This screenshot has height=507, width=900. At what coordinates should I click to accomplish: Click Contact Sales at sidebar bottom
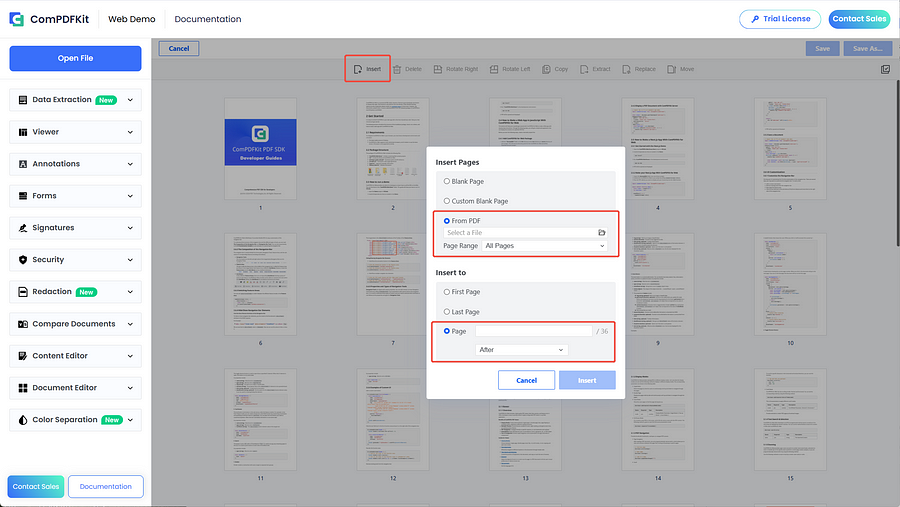[36, 486]
